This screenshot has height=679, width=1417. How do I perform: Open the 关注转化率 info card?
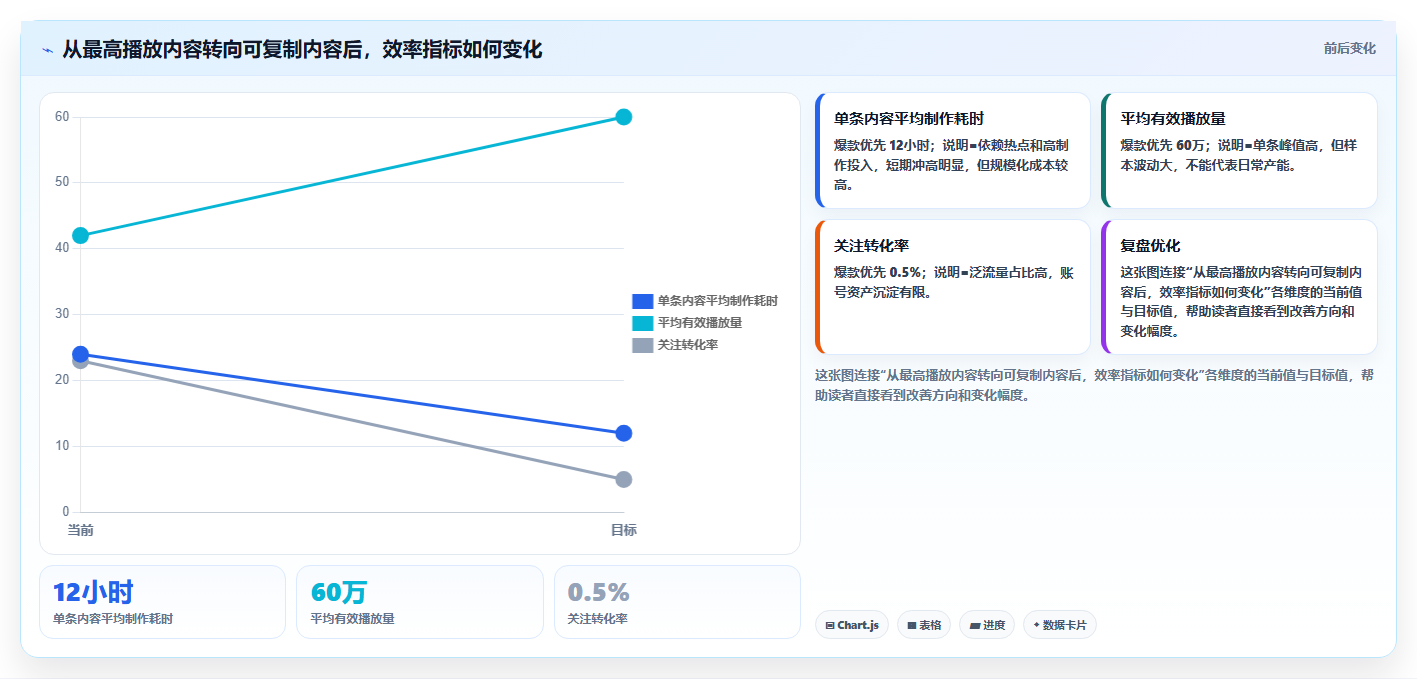coord(953,287)
